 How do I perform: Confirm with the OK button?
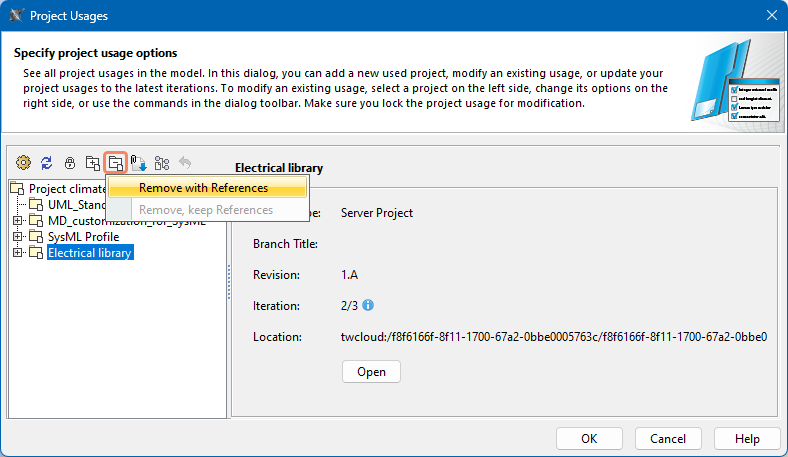[x=589, y=438]
